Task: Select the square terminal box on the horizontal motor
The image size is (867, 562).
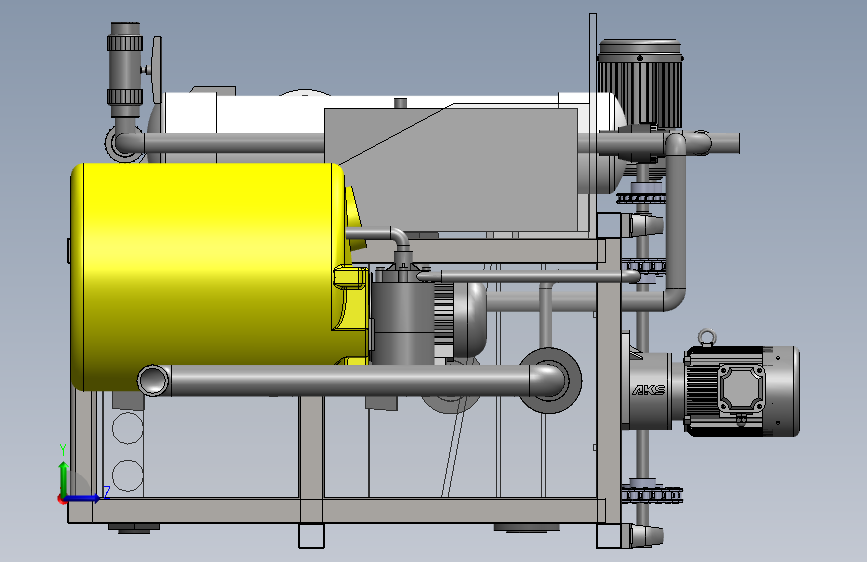Action: pyautogui.click(x=741, y=390)
